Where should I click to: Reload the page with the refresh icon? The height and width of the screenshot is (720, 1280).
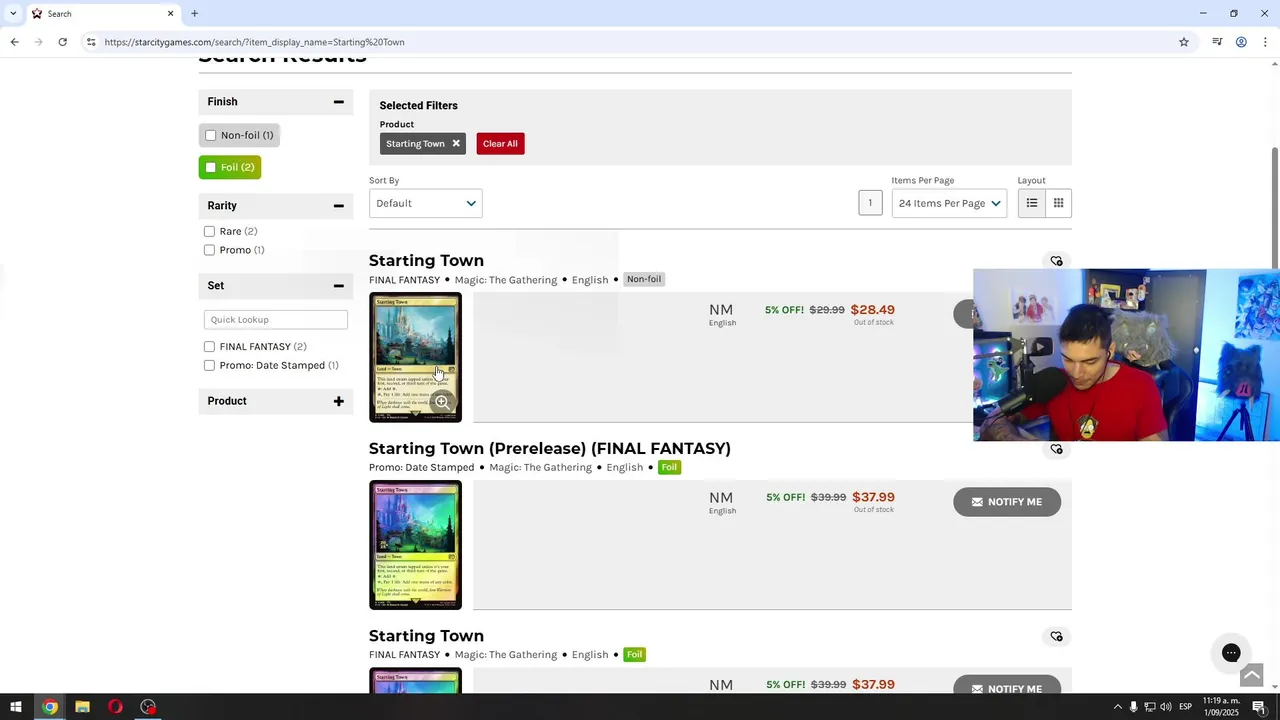pos(62,42)
